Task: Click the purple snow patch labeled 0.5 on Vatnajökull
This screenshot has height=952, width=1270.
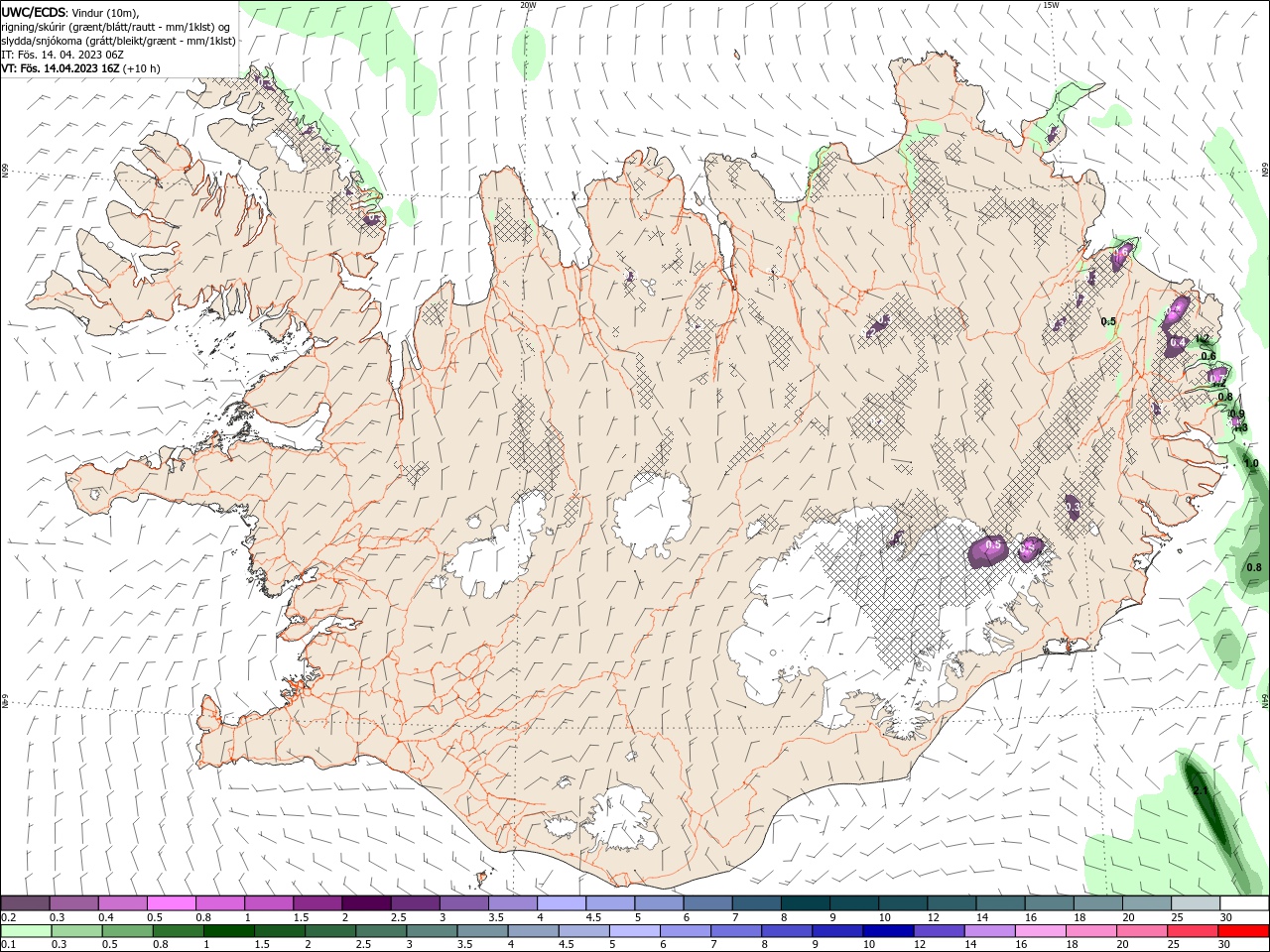Action: 989,549
